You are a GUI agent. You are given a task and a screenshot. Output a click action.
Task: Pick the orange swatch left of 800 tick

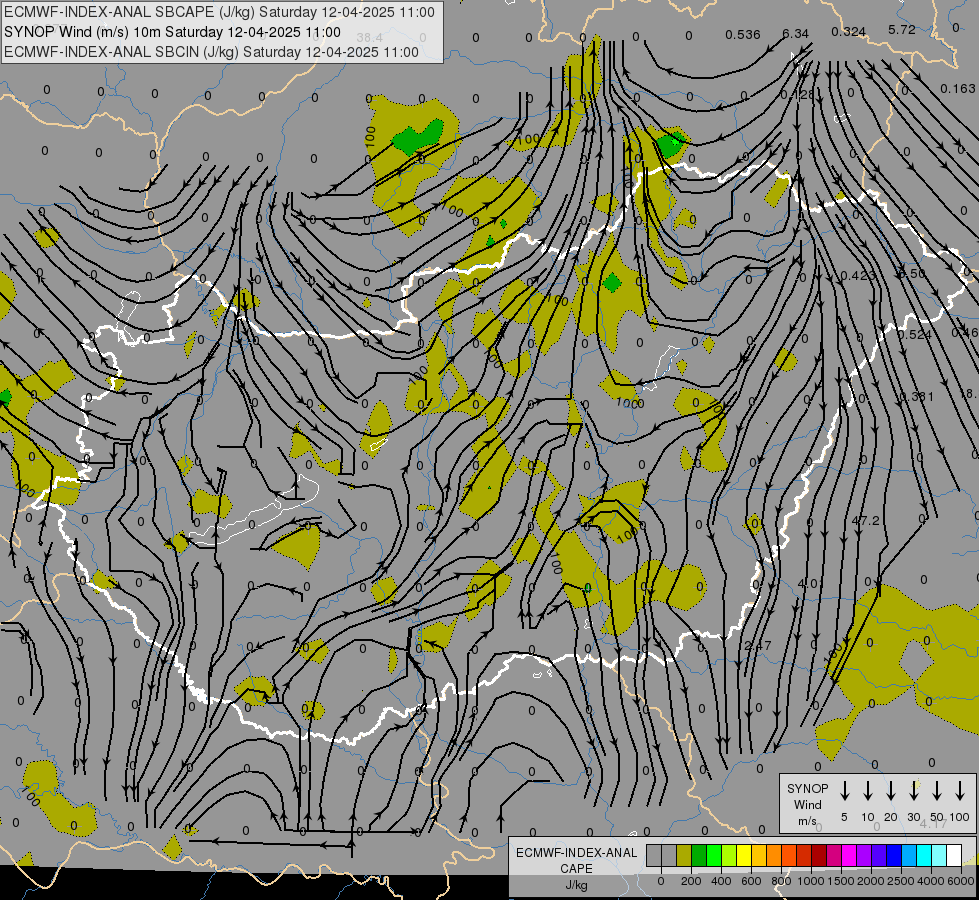coord(774,855)
